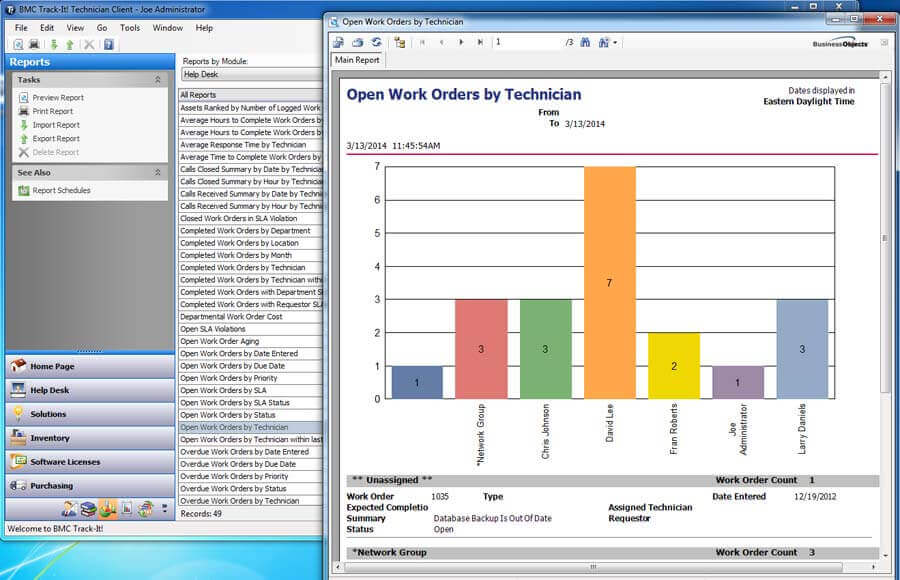Go to last page in report viewer
Image resolution: width=900 pixels, height=580 pixels.
(x=480, y=42)
